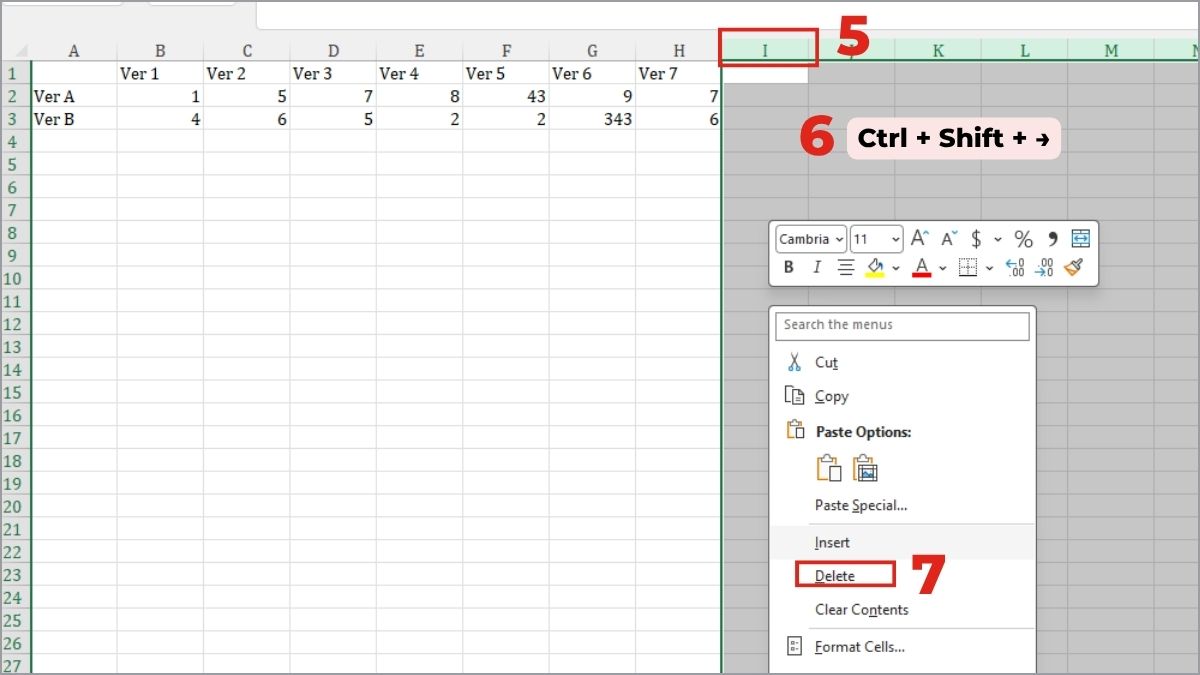Decrease font size with the smaller A icon
This screenshot has width=1200, height=675.
[948, 239]
